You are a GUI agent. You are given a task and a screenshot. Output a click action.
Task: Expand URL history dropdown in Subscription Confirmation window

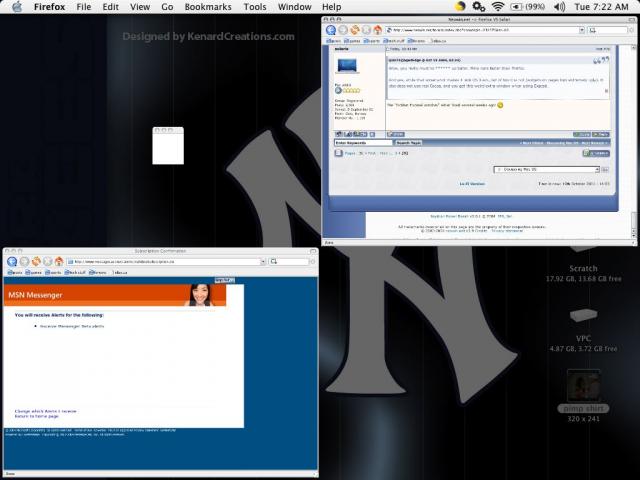(263, 262)
